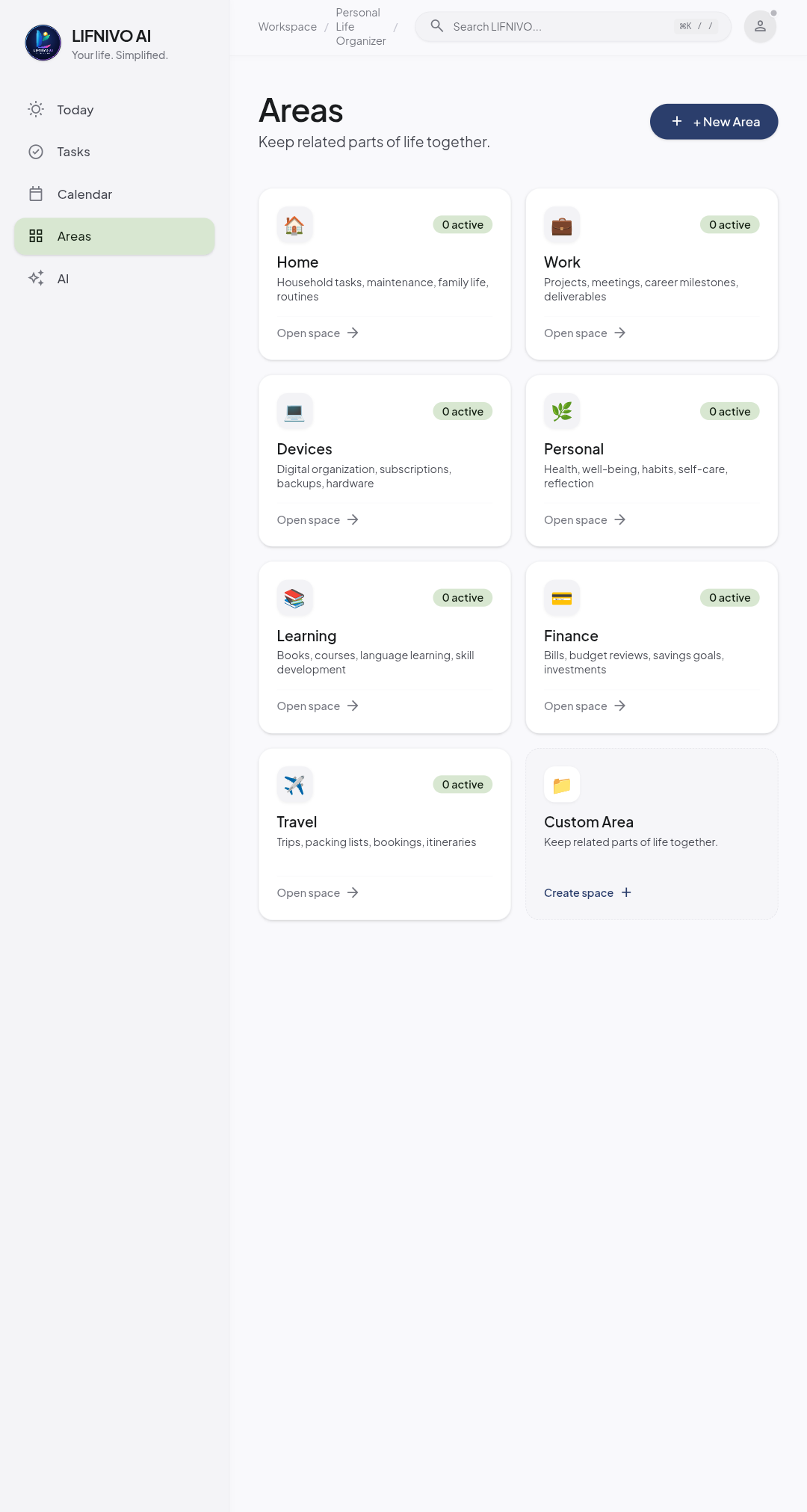Click the Personal herb leaf icon
The height and width of the screenshot is (1512, 807).
pyautogui.click(x=562, y=411)
